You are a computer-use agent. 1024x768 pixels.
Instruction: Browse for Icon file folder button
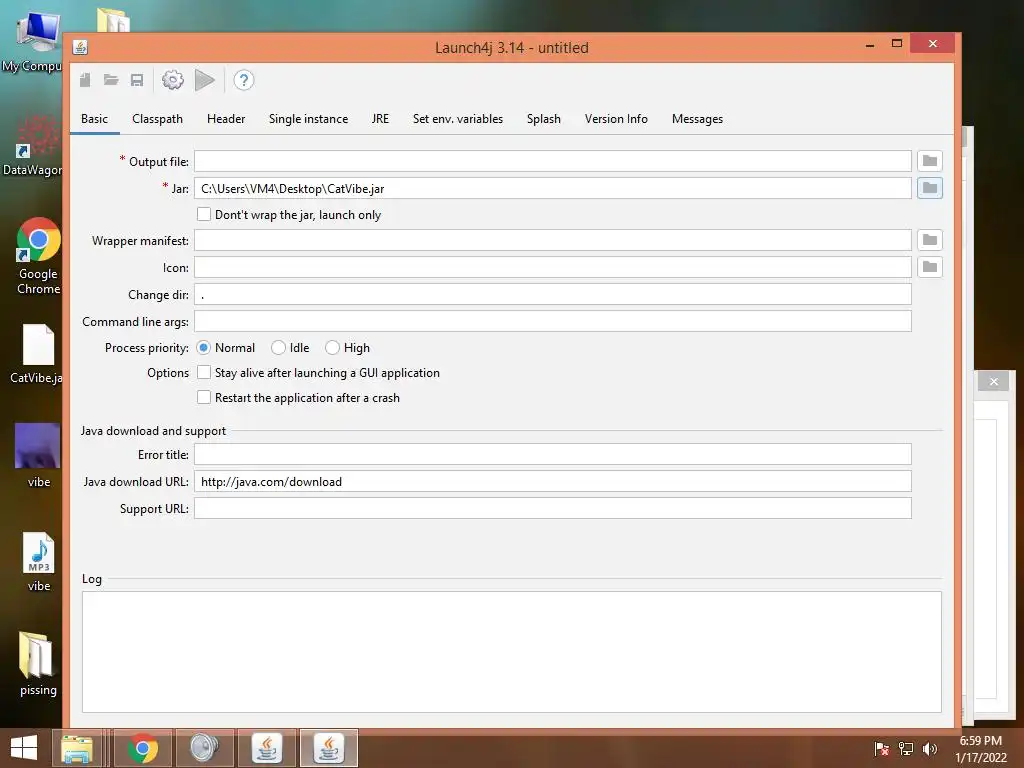(929, 267)
